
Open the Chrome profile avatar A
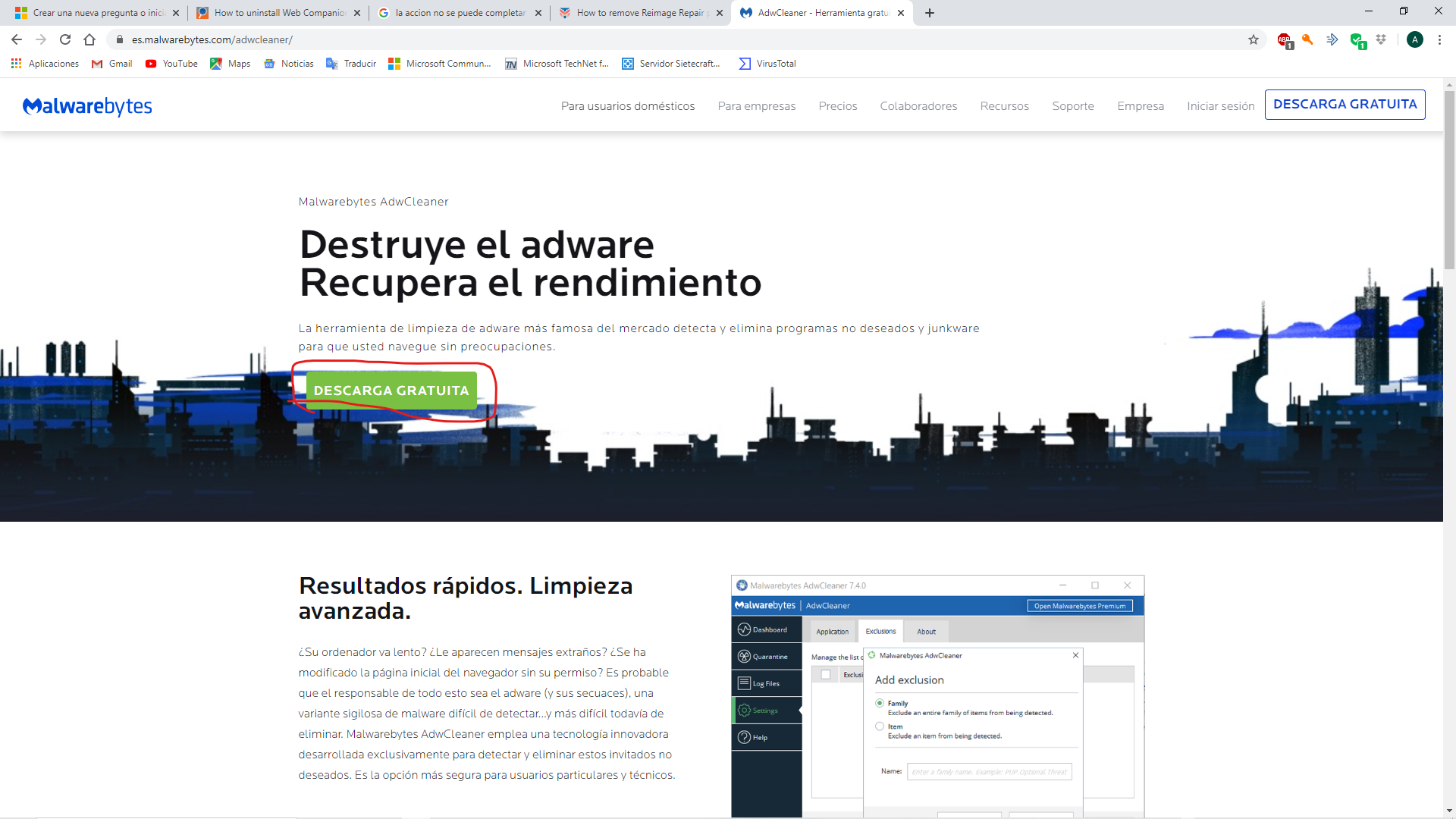(x=1415, y=39)
